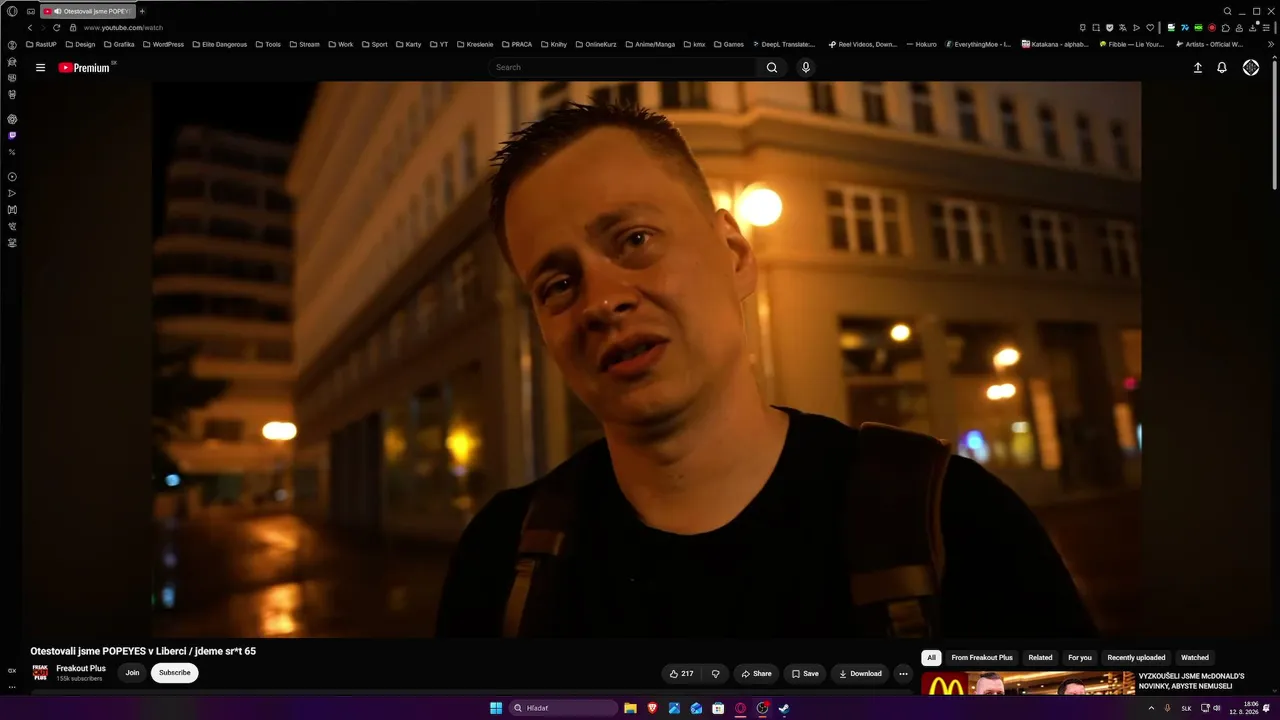
Task: Launch Steam from the taskbar
Action: (x=784, y=708)
